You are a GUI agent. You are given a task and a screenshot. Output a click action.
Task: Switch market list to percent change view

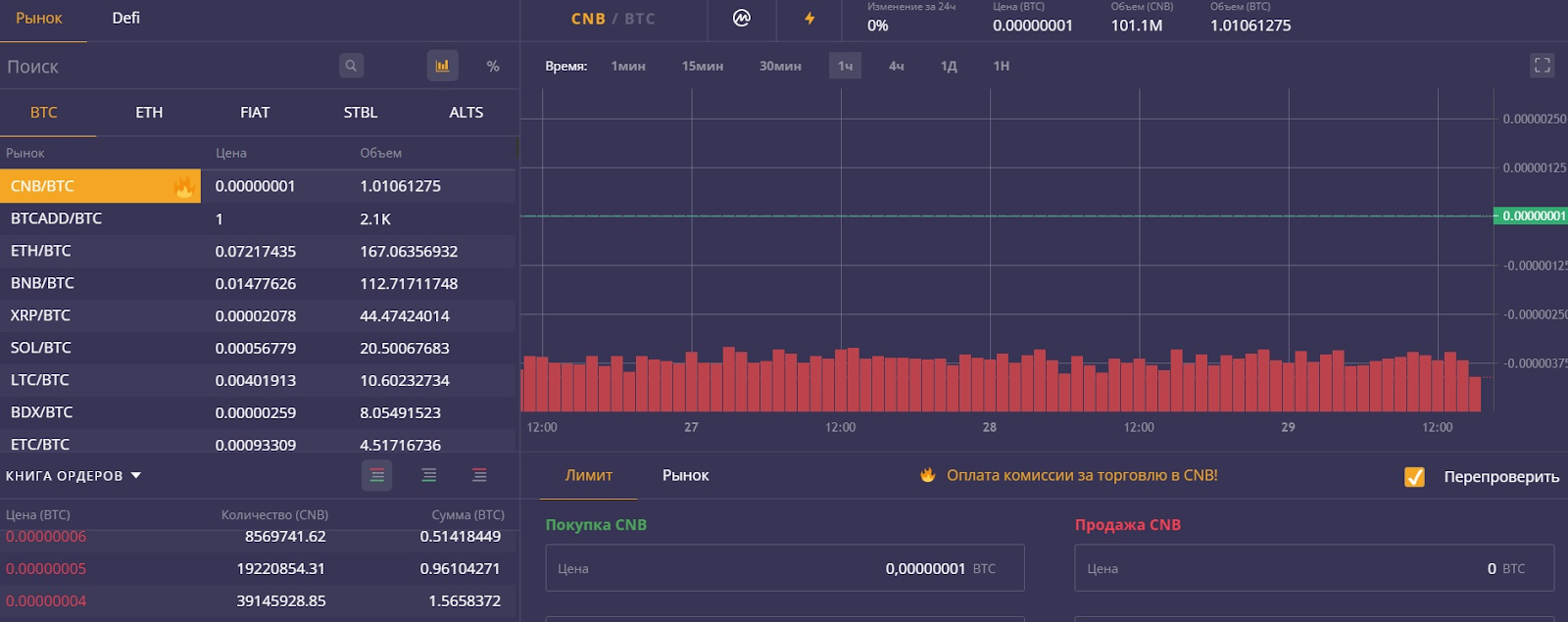pyautogui.click(x=493, y=66)
